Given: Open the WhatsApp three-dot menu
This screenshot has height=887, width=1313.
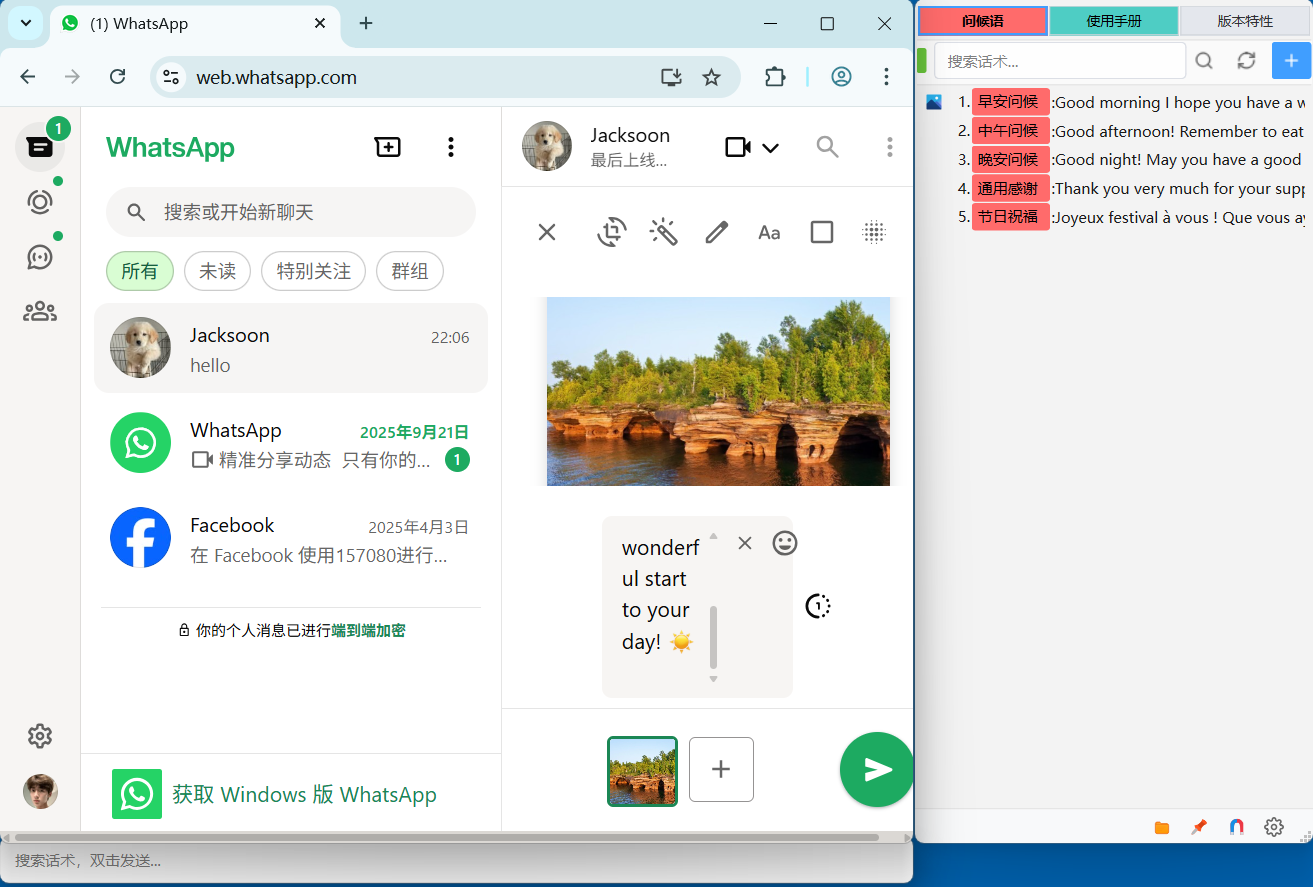Looking at the screenshot, I should (450, 147).
